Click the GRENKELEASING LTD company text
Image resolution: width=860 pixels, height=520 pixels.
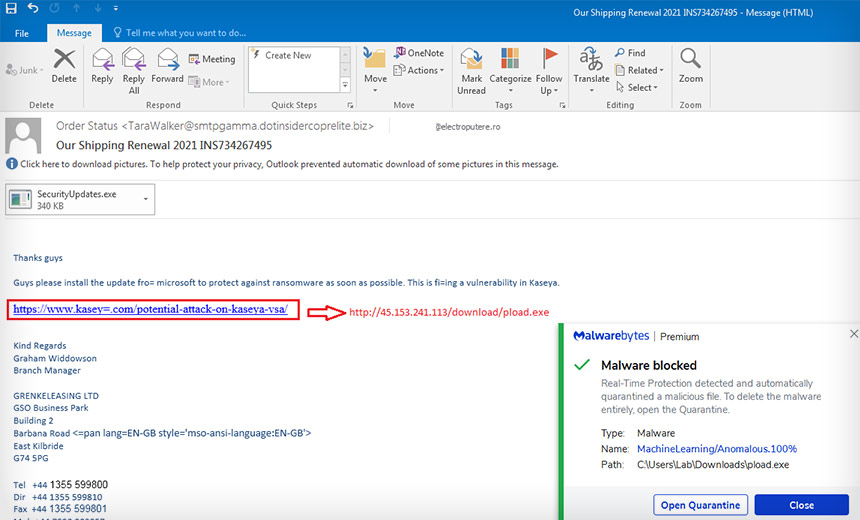click(x=56, y=395)
